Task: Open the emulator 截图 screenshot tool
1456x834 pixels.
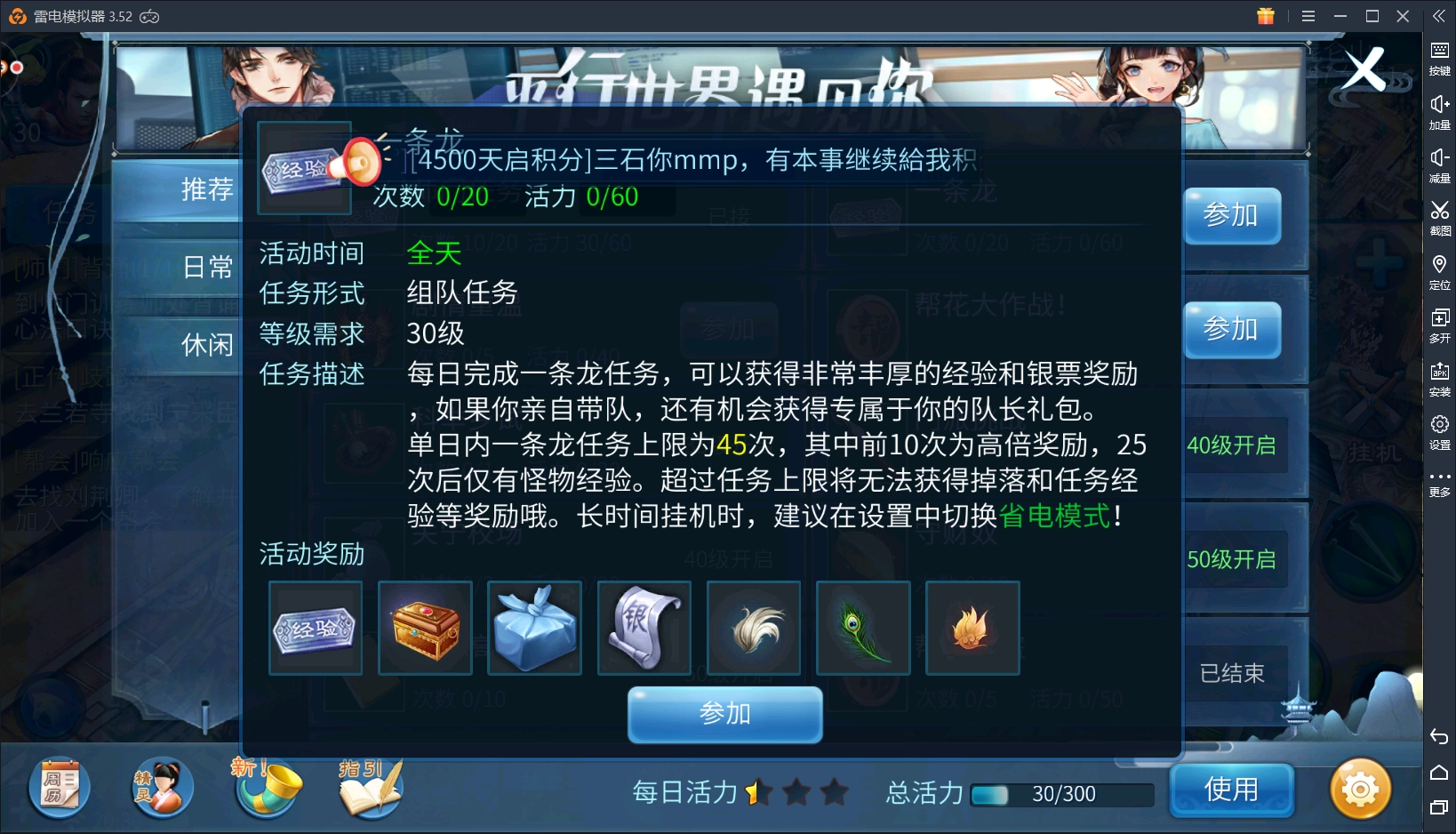Action: point(1439,217)
